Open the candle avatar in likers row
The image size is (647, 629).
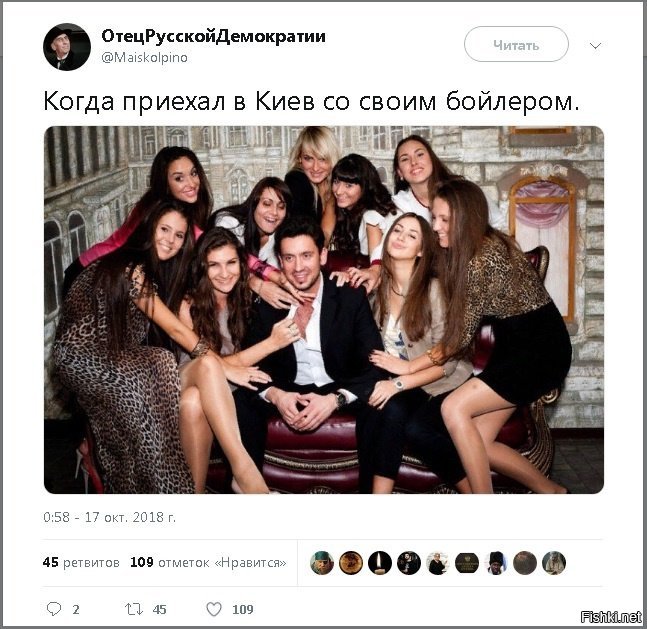click(380, 563)
